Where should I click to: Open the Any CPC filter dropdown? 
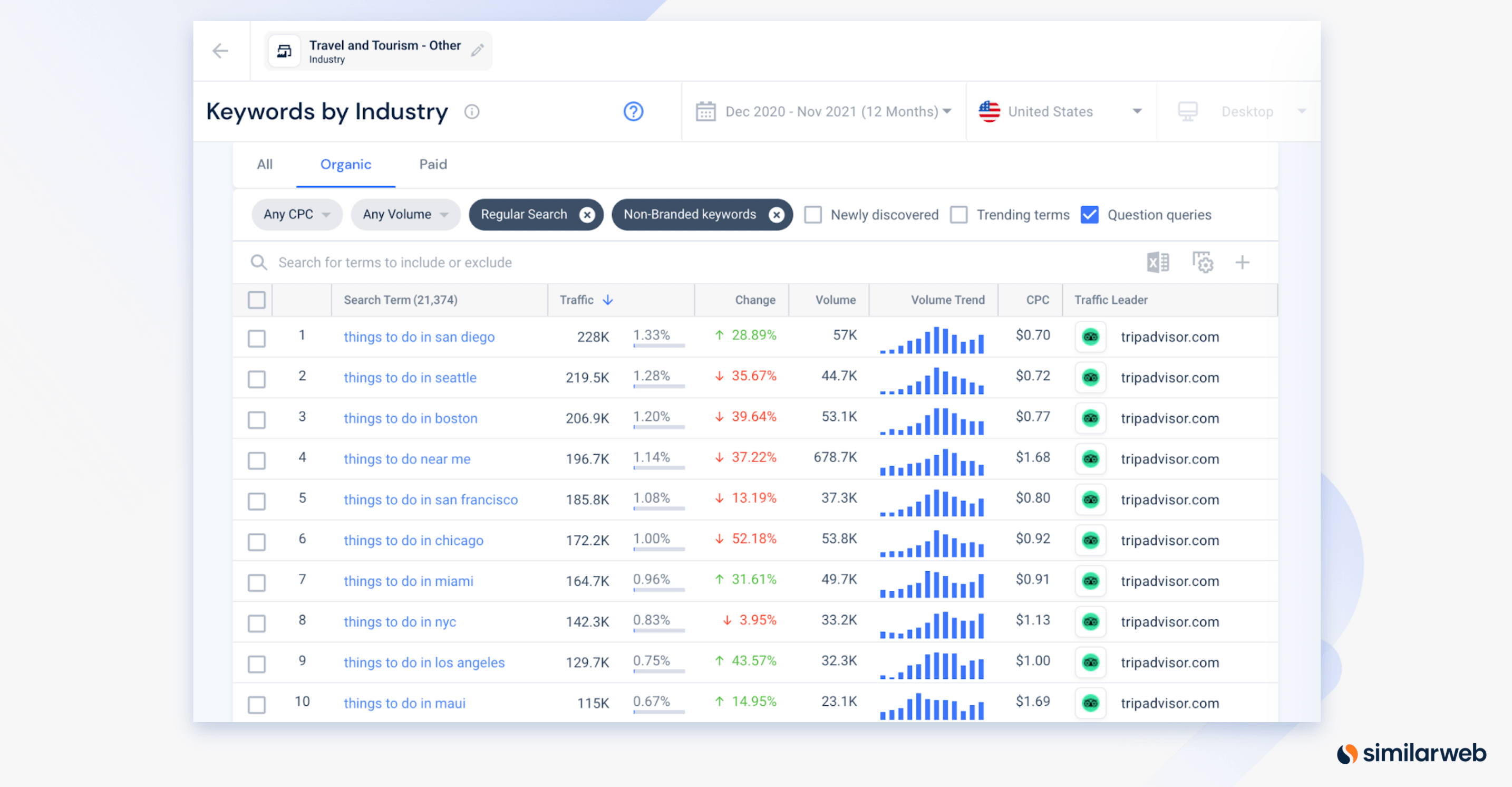point(297,215)
